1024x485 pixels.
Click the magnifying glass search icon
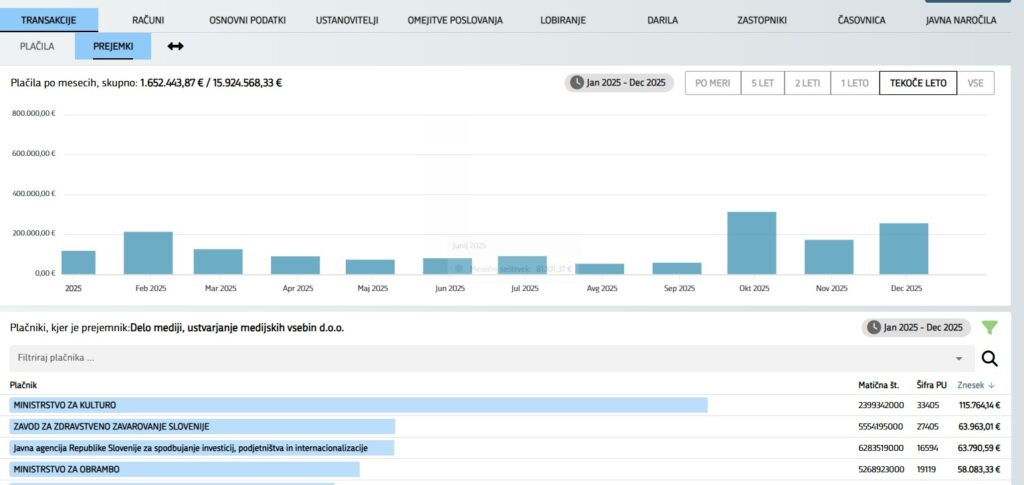990,359
